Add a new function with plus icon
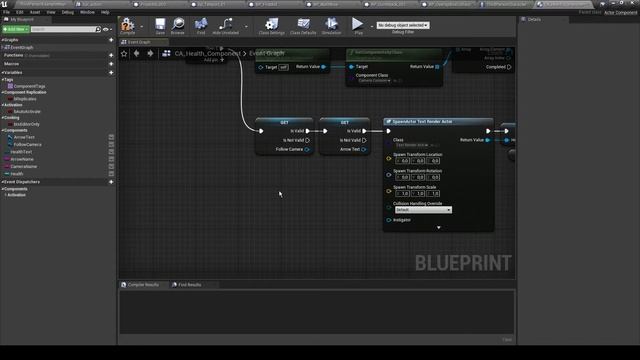640x360 pixels. (111, 55)
